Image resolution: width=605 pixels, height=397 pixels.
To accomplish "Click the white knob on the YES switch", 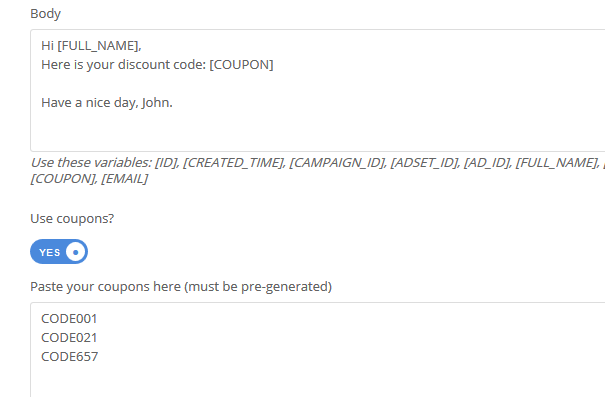I will pos(76,252).
